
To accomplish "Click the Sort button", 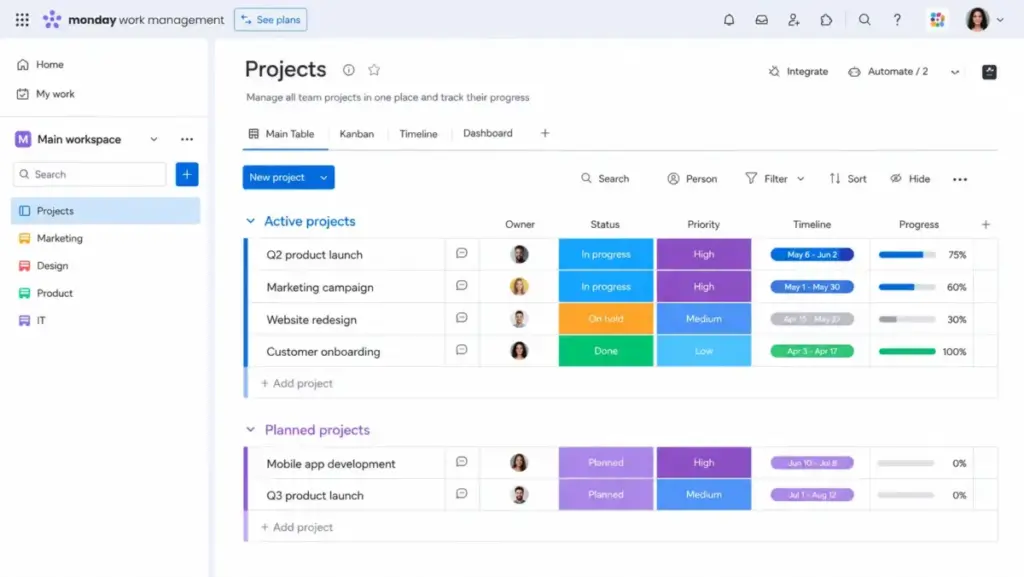I will pyautogui.click(x=848, y=179).
